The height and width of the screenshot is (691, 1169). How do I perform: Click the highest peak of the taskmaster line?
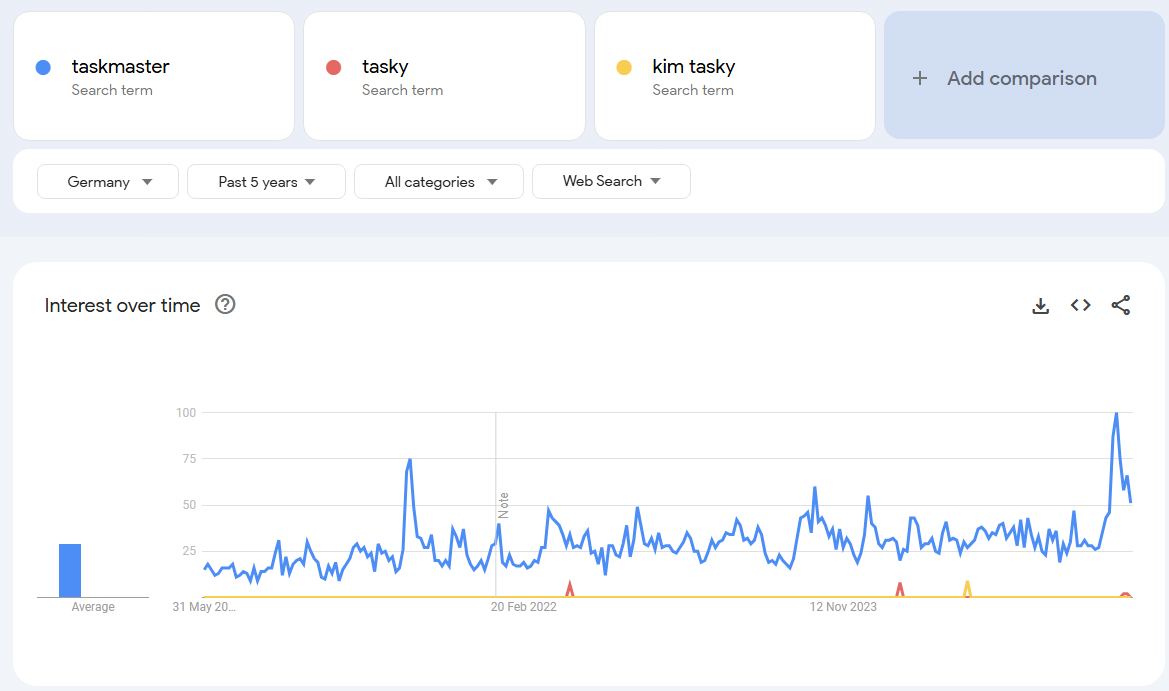(1116, 414)
